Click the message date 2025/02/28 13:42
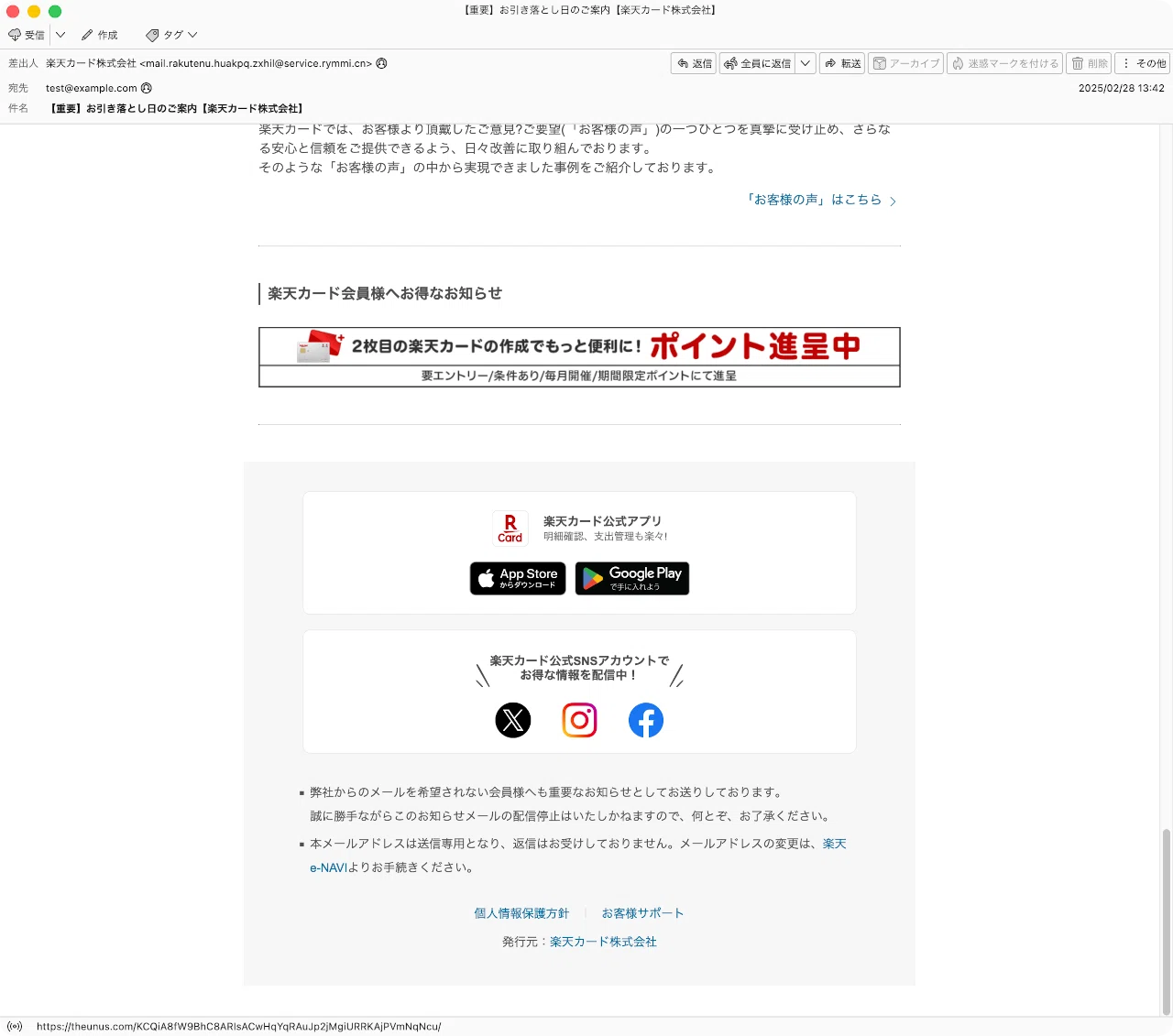Viewport: 1173px width, 1036px height. coord(1122,88)
